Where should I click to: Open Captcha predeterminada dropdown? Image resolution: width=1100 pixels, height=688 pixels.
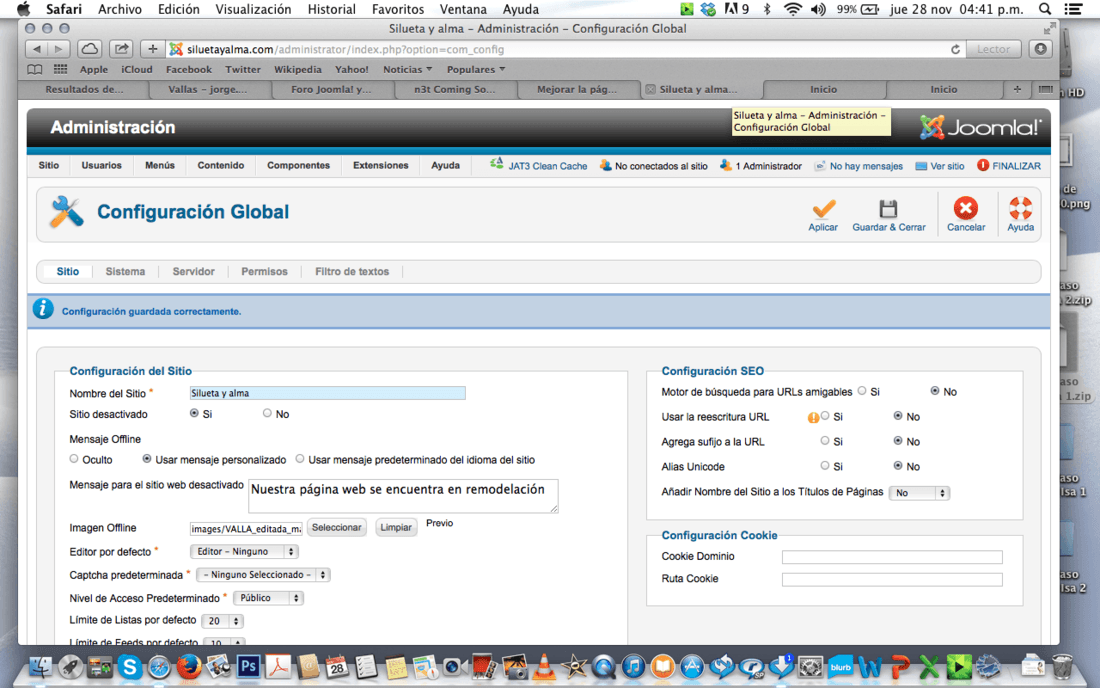[263, 574]
